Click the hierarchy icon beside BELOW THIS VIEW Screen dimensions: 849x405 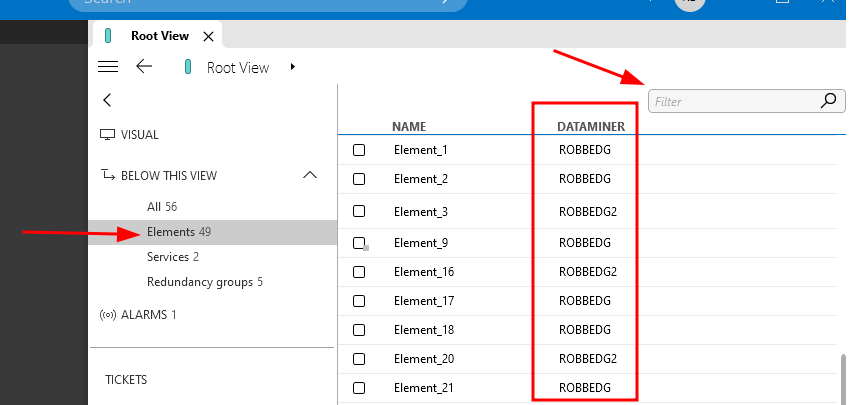coord(108,175)
